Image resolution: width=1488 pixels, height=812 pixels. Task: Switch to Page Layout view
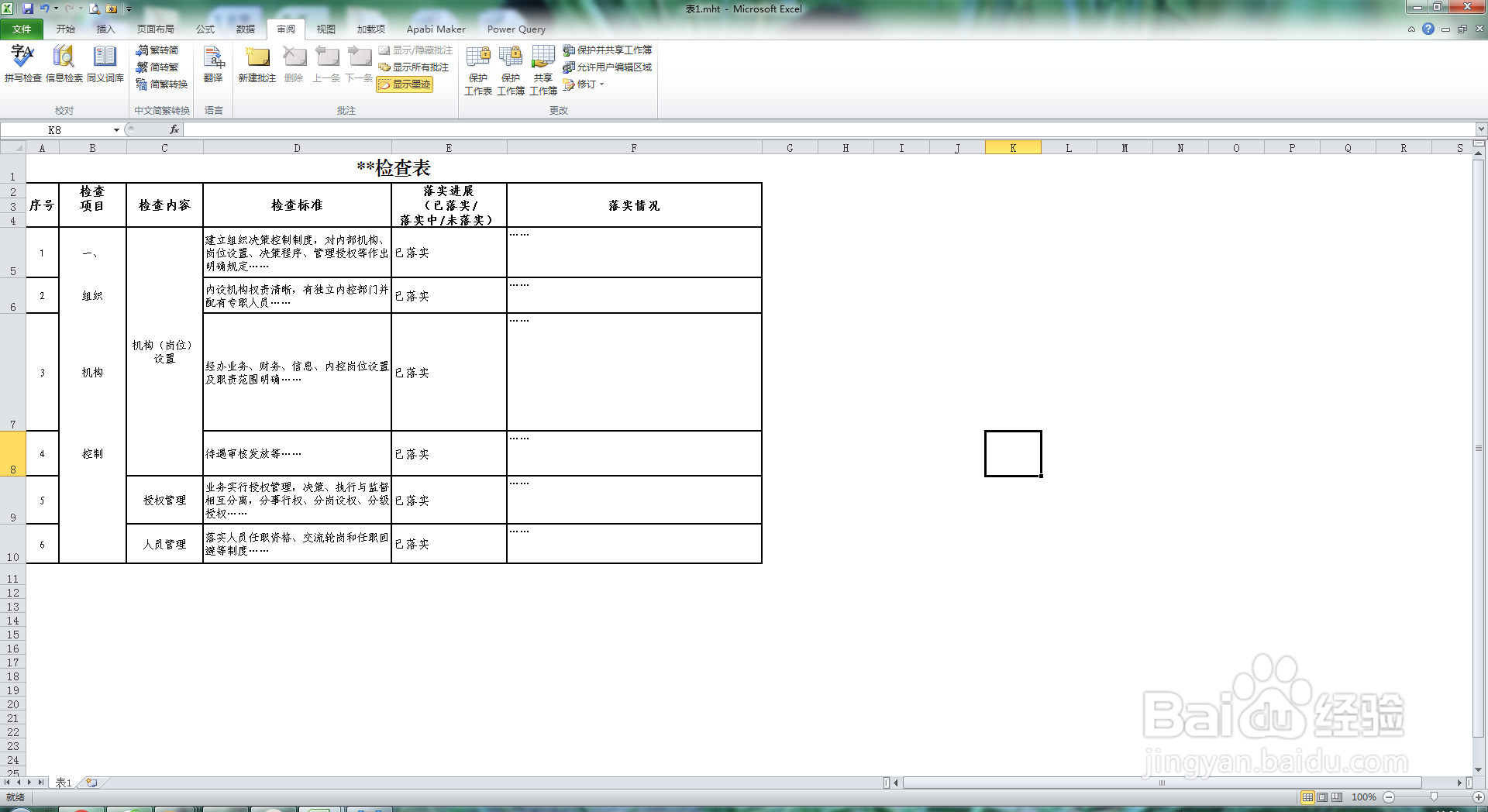[1322, 797]
